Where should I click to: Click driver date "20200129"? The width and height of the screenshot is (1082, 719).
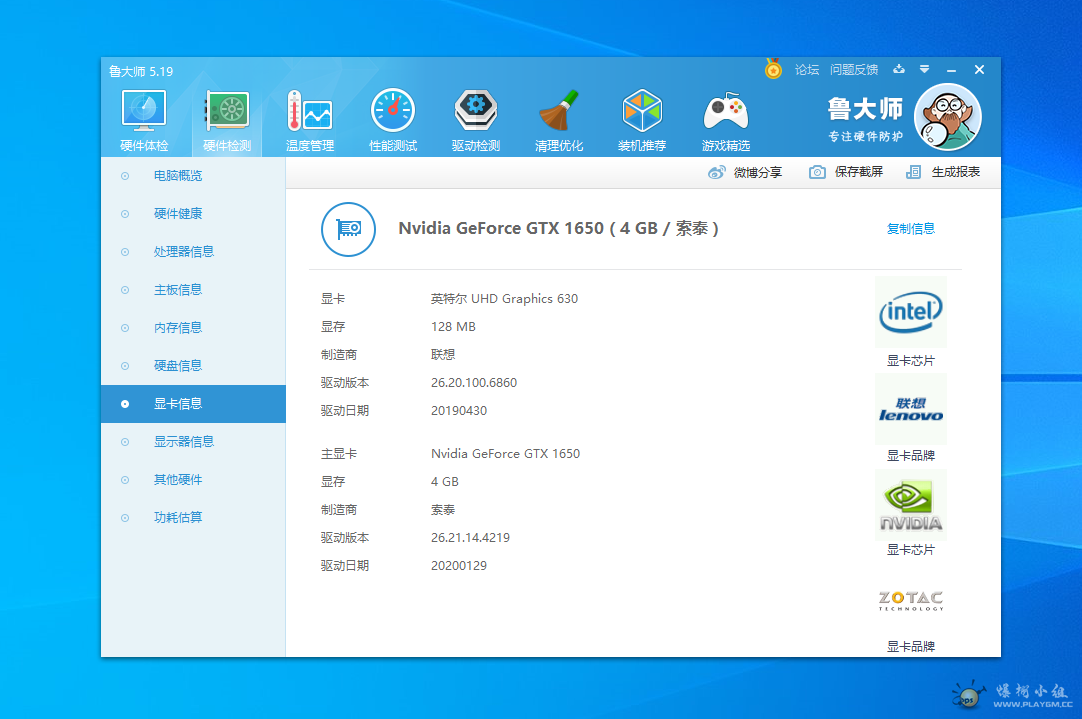(x=459, y=566)
